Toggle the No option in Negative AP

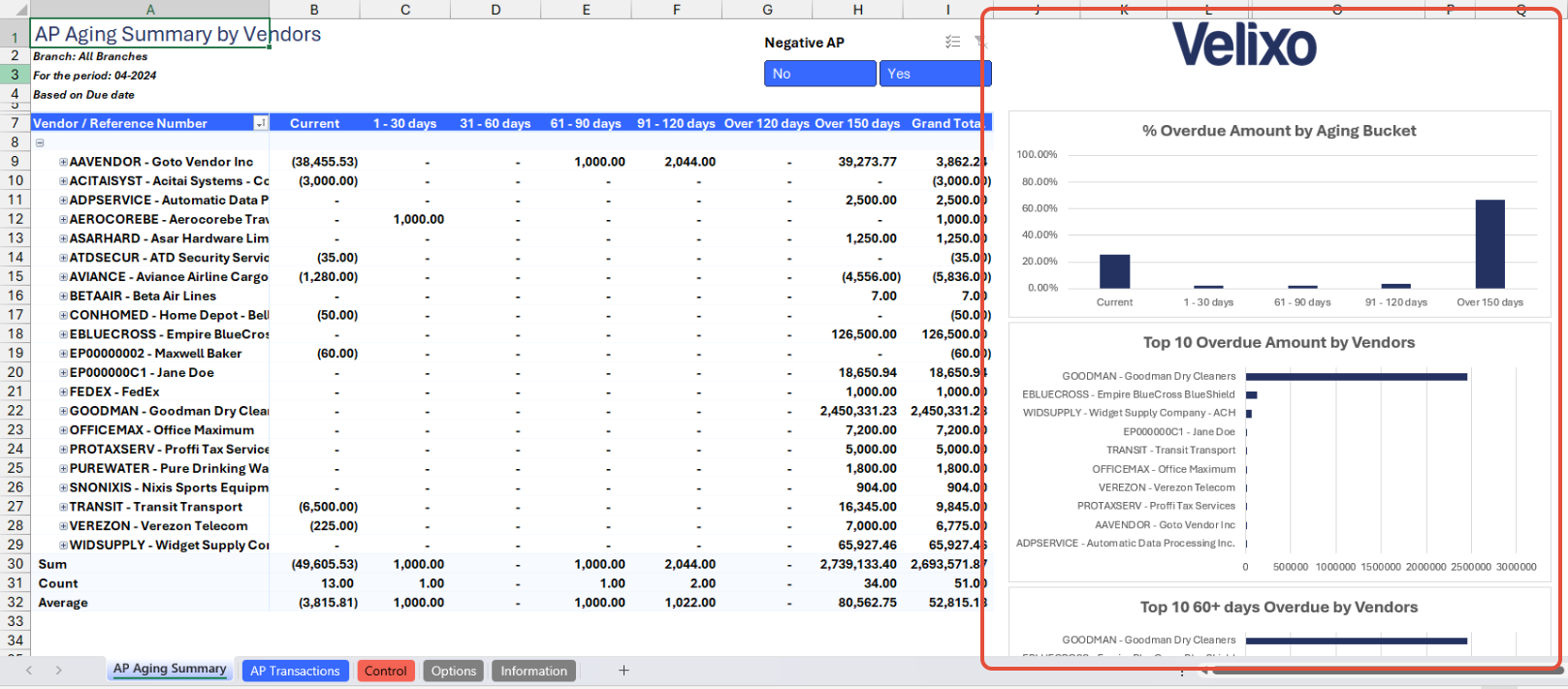819,74
